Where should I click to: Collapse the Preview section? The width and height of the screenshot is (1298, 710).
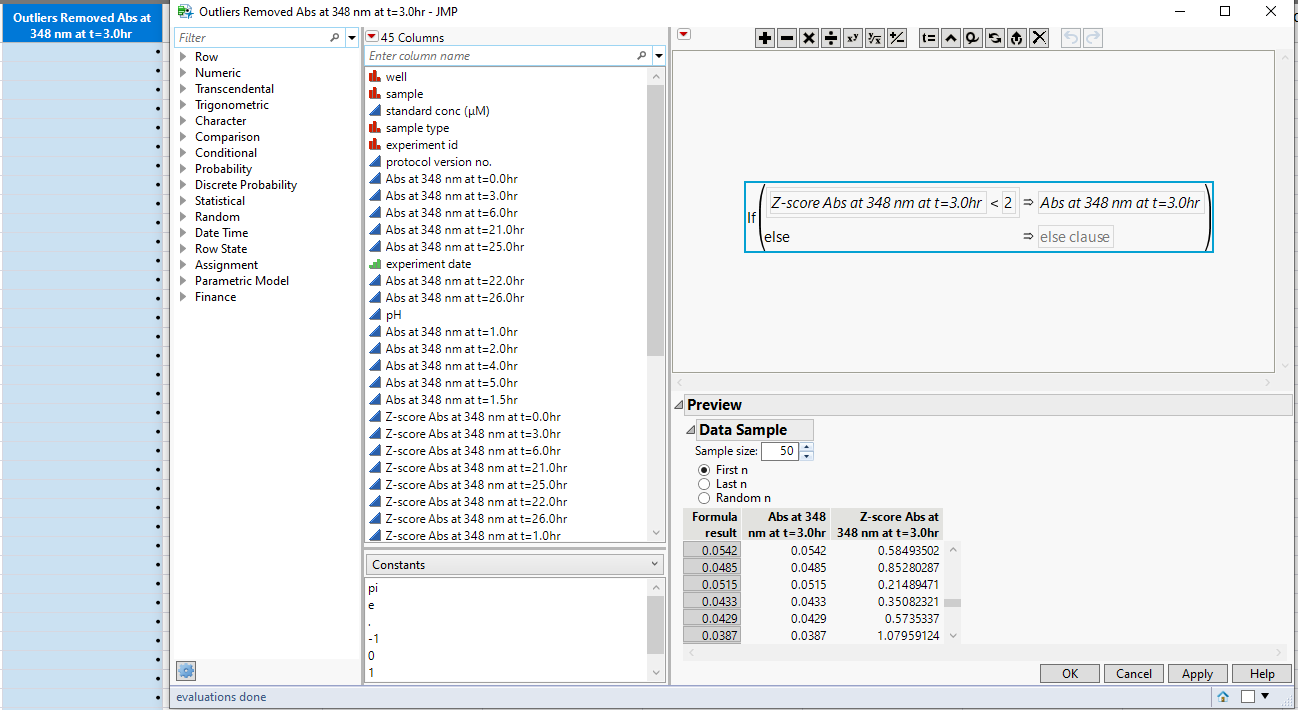679,405
